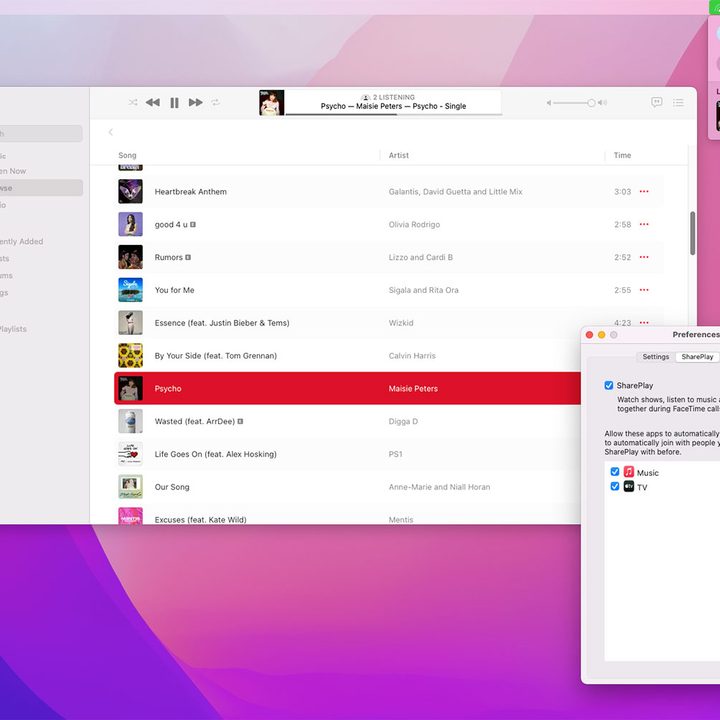Image resolution: width=720 pixels, height=720 pixels.
Task: Click Life Goes On album cover
Action: pyautogui.click(x=130, y=454)
